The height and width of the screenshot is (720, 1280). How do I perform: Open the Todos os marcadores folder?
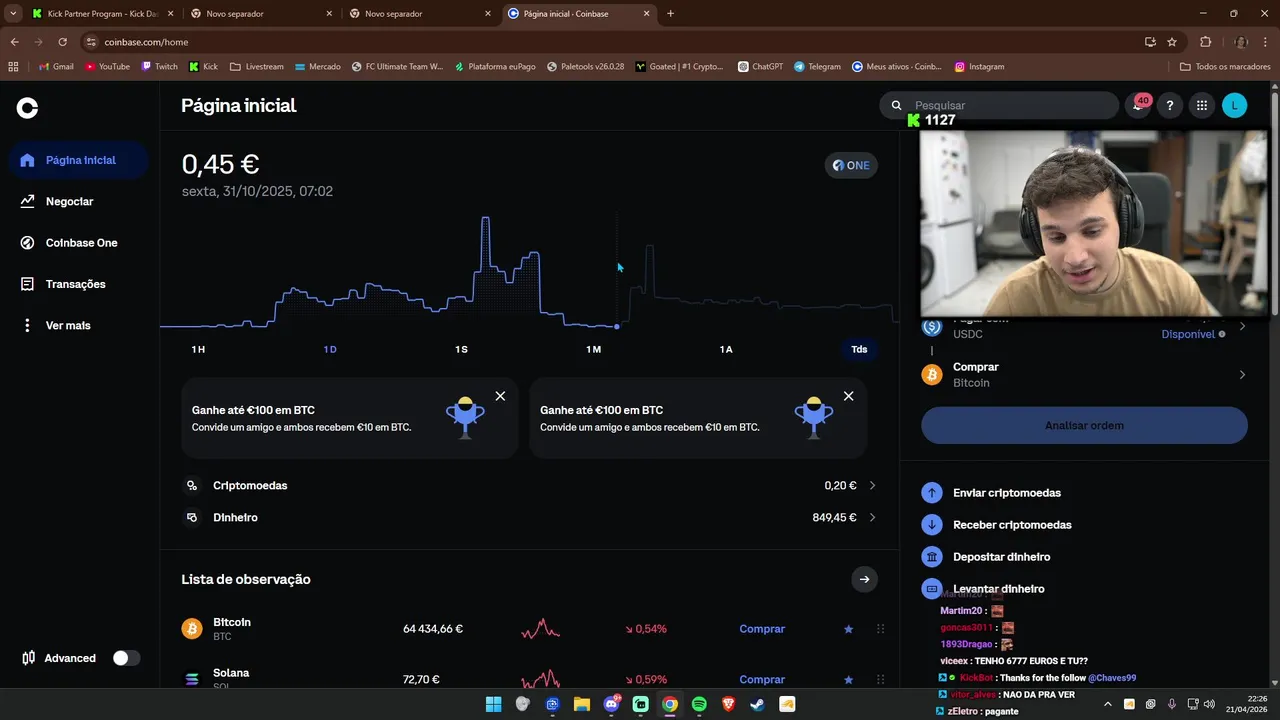click(1225, 67)
